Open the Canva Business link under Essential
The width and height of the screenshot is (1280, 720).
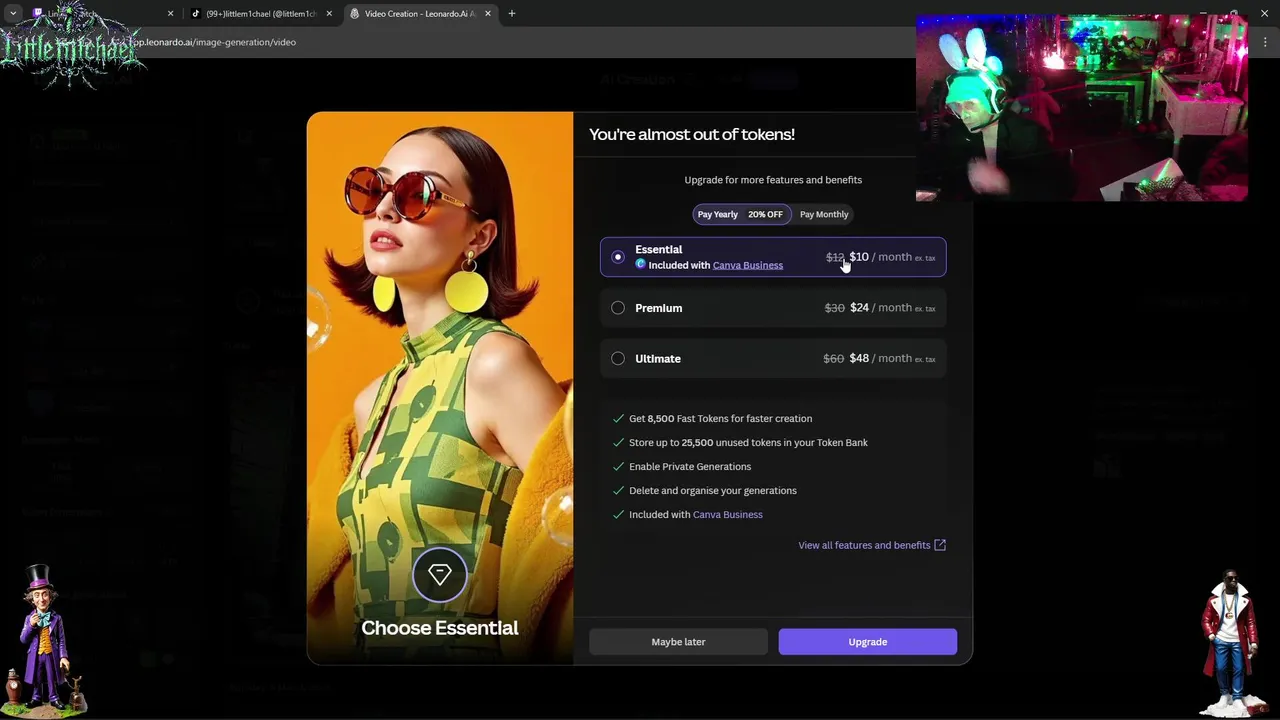tap(748, 265)
